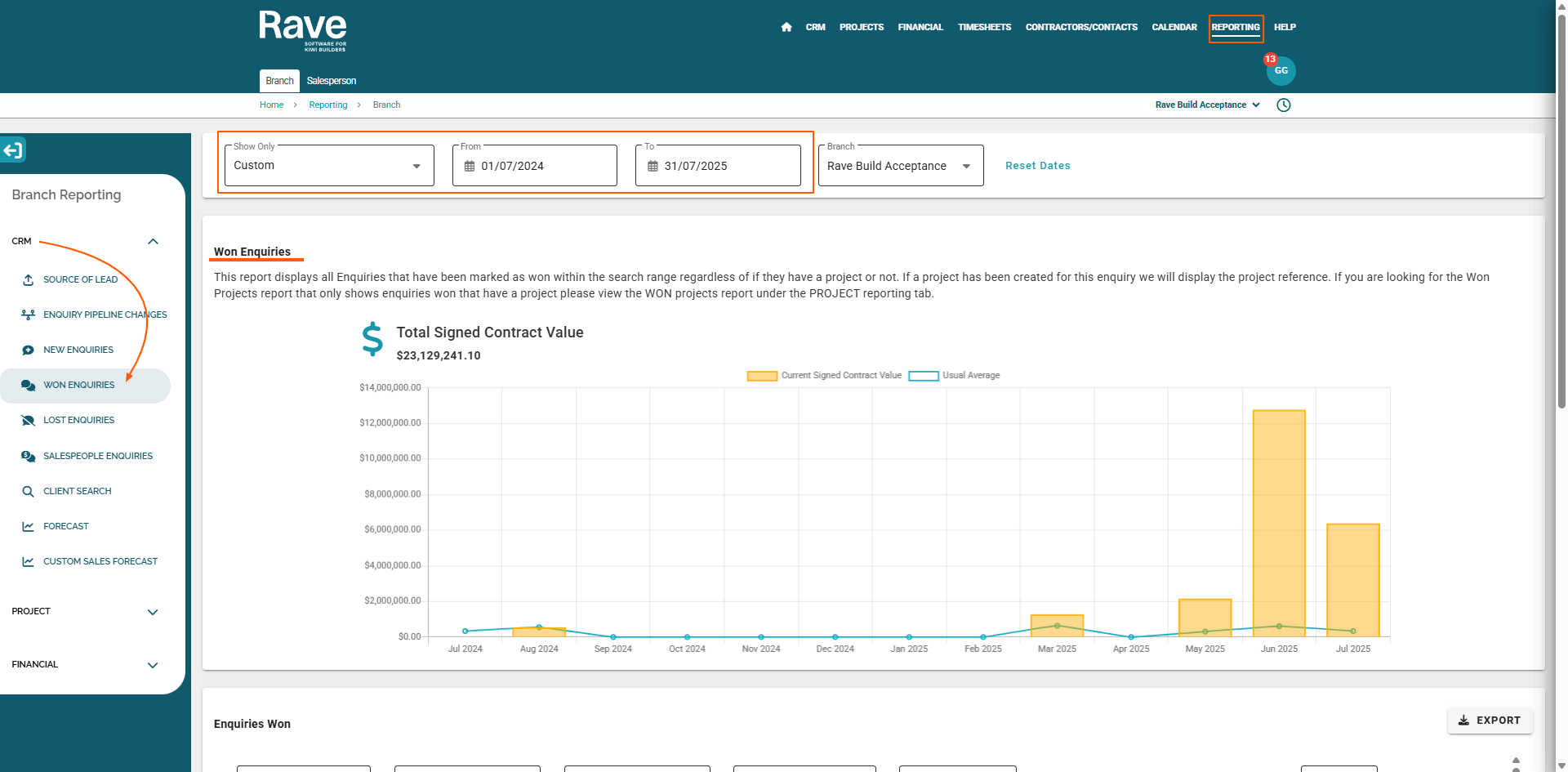Go to Home breadcrumb link
The height and width of the screenshot is (772, 1568).
coord(271,105)
